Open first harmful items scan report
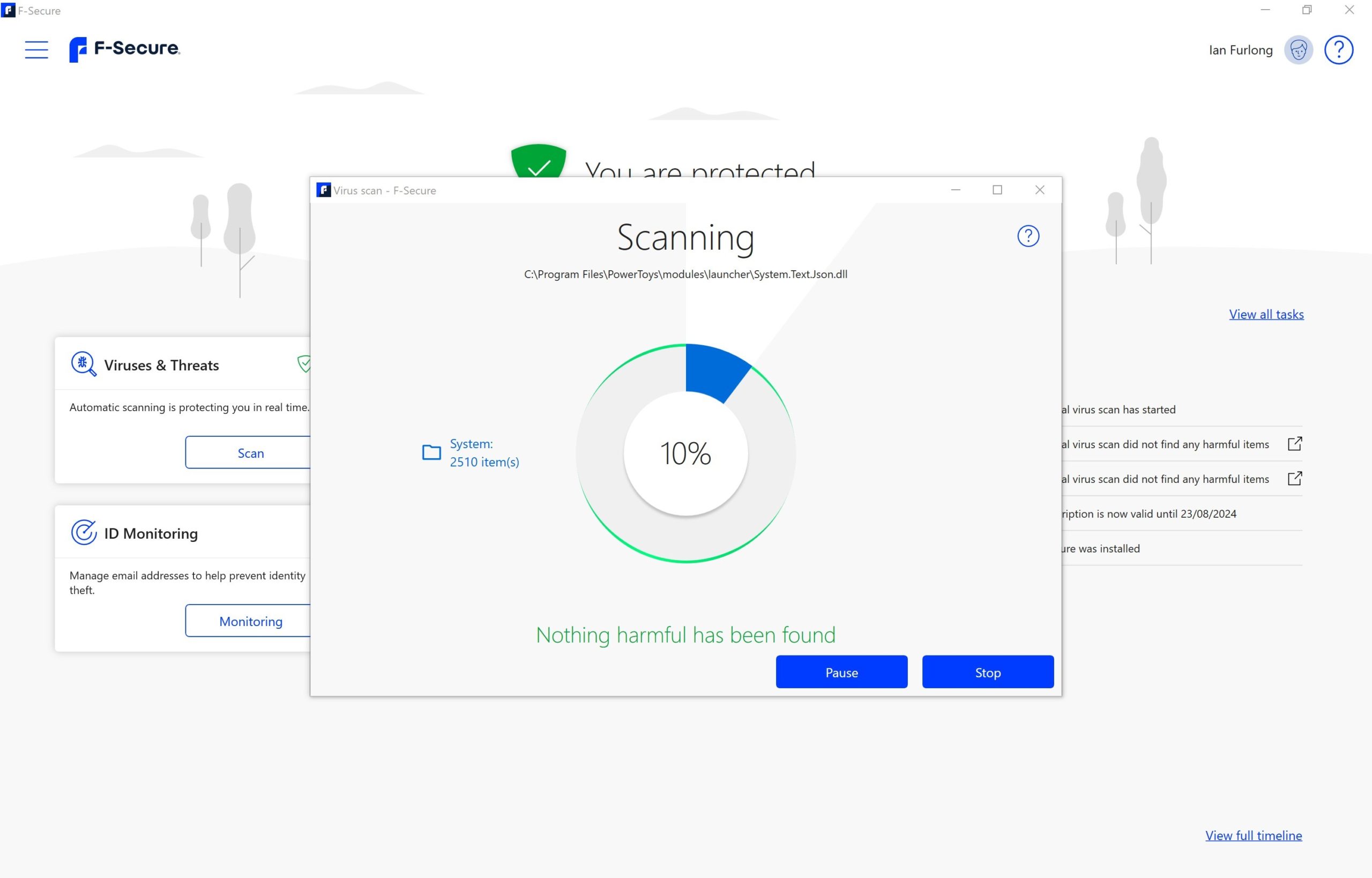Image resolution: width=1372 pixels, height=878 pixels. coord(1294,444)
